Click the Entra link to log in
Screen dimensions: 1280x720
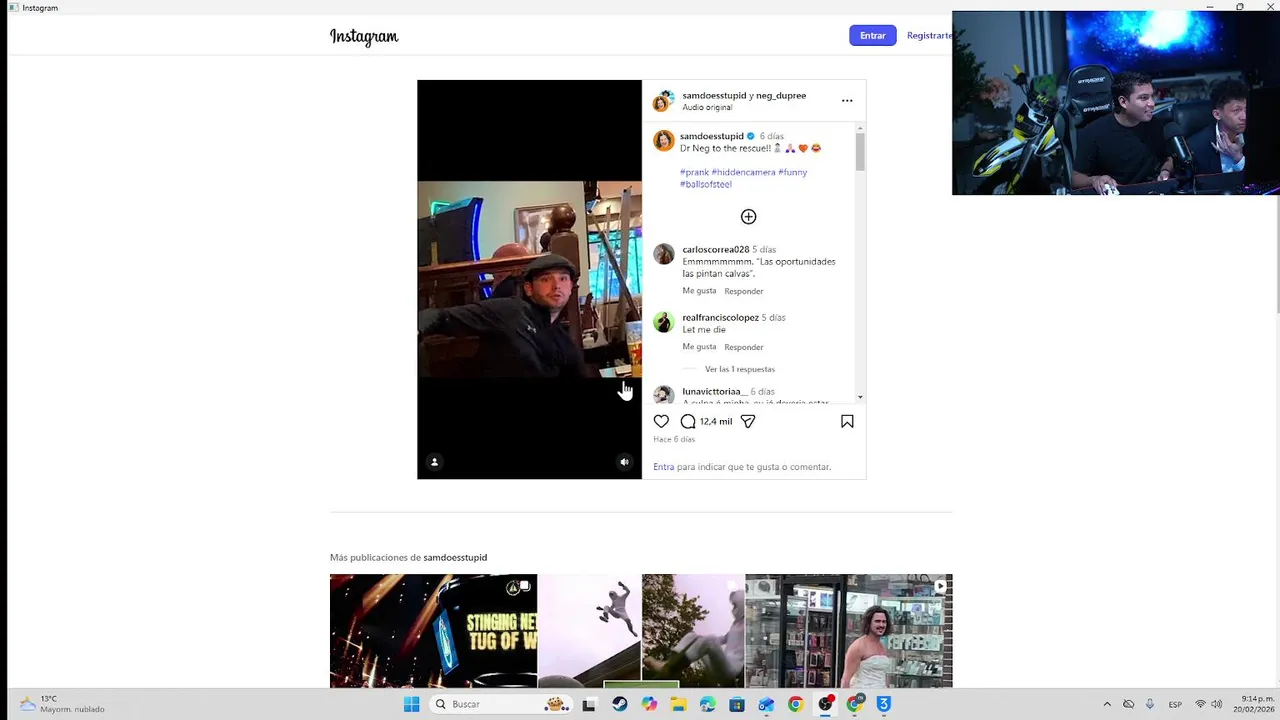tap(663, 467)
